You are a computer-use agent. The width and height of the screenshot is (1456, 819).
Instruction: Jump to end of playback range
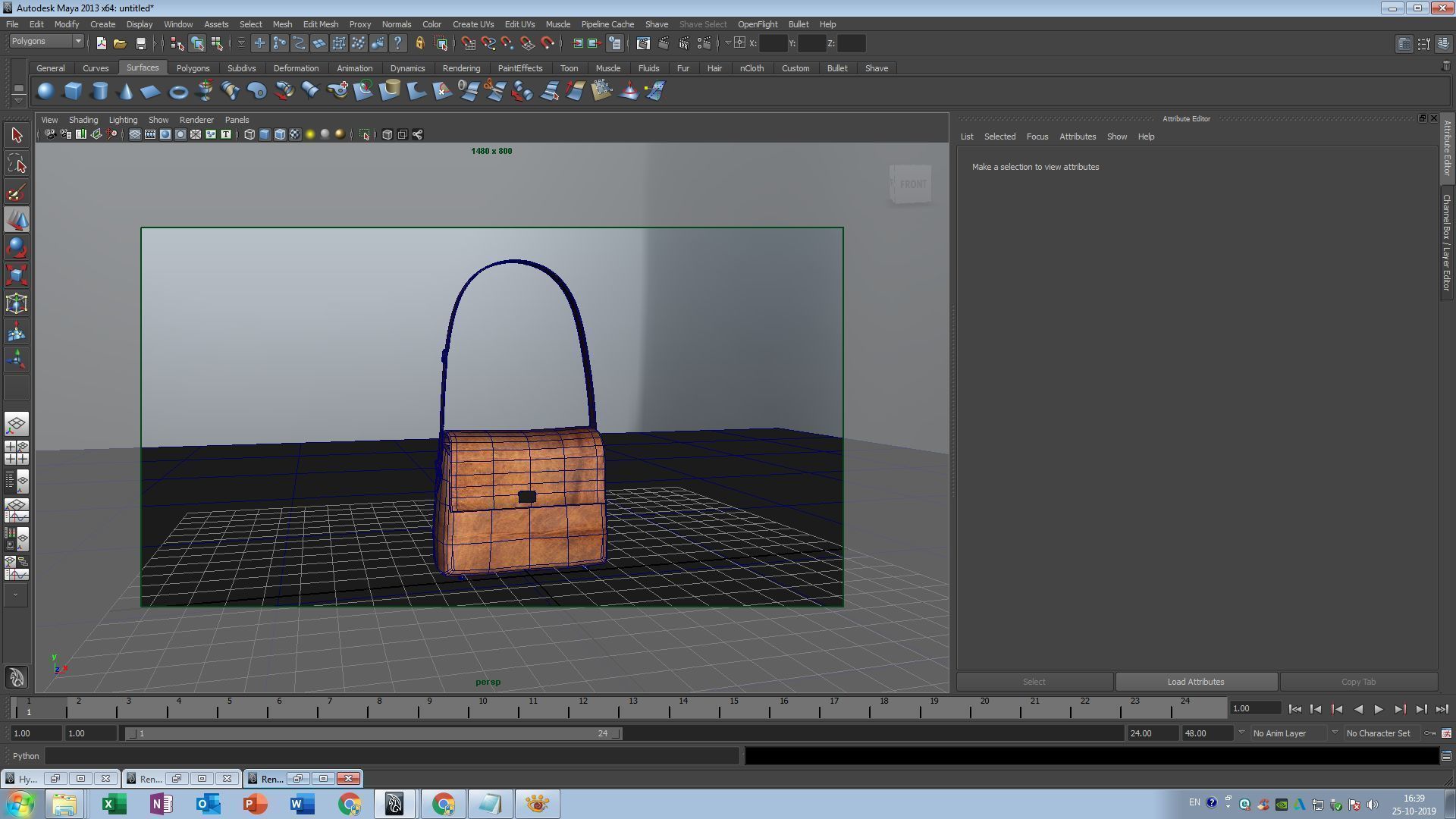click(1442, 709)
